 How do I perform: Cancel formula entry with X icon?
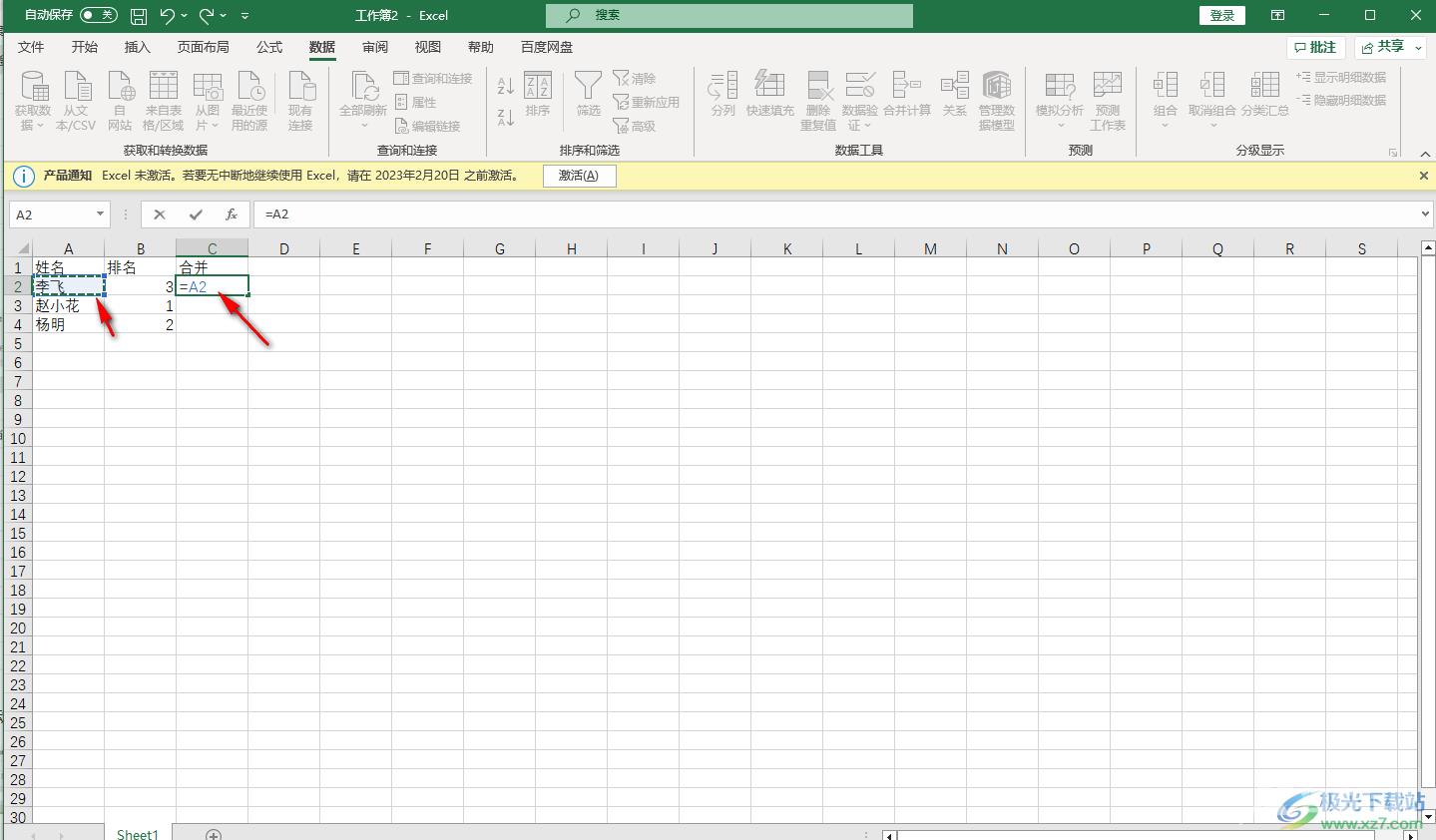(x=160, y=214)
